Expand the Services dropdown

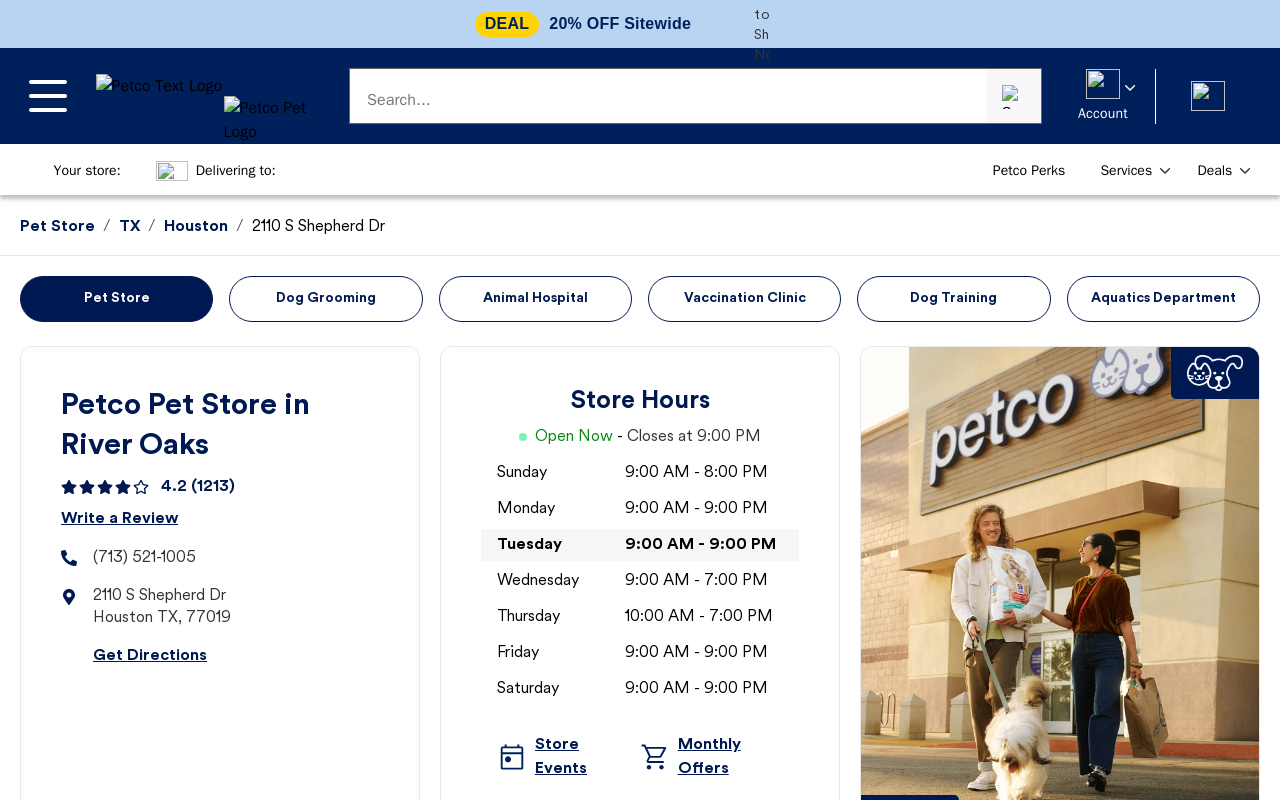click(1135, 171)
